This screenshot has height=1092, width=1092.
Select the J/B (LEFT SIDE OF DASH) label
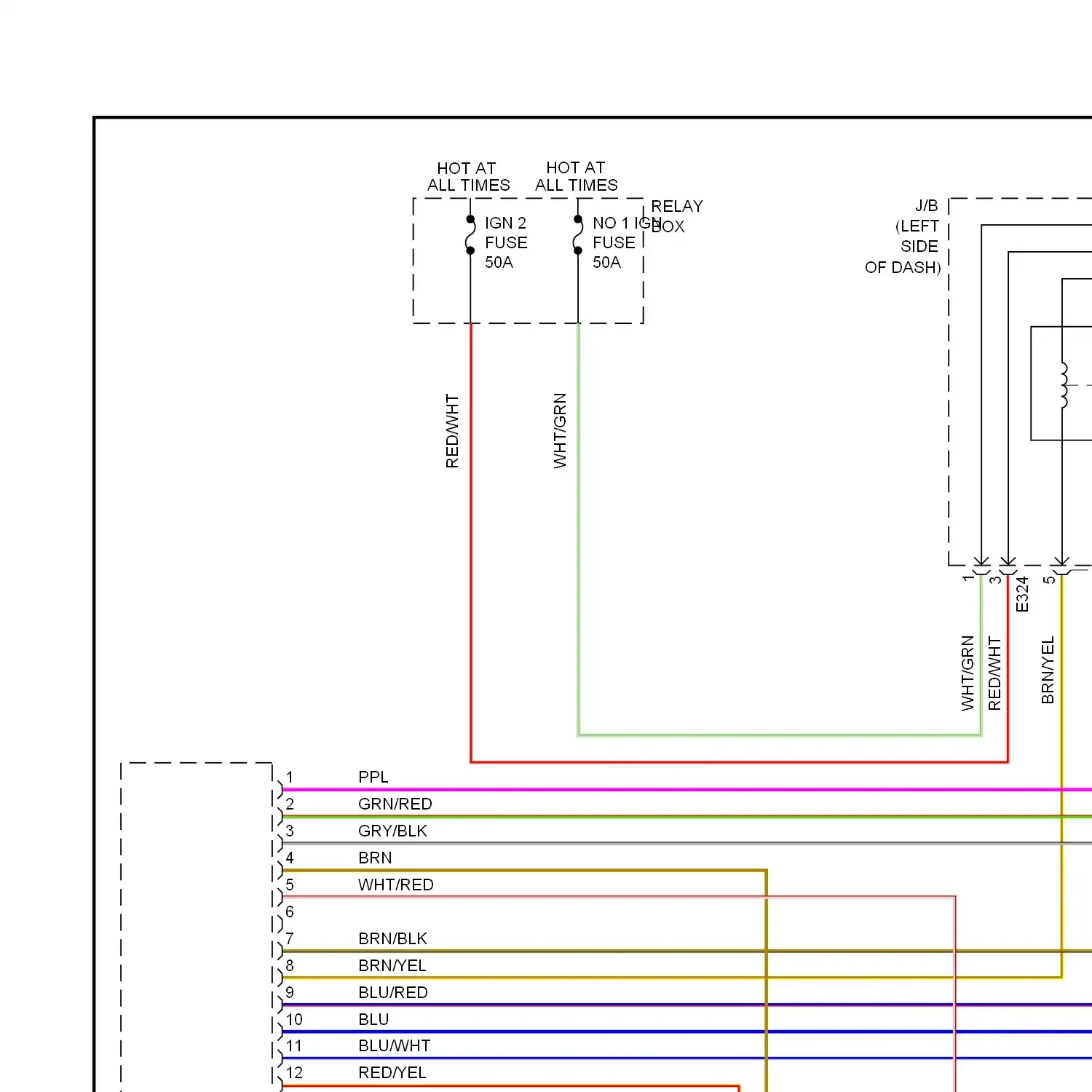tap(903, 237)
